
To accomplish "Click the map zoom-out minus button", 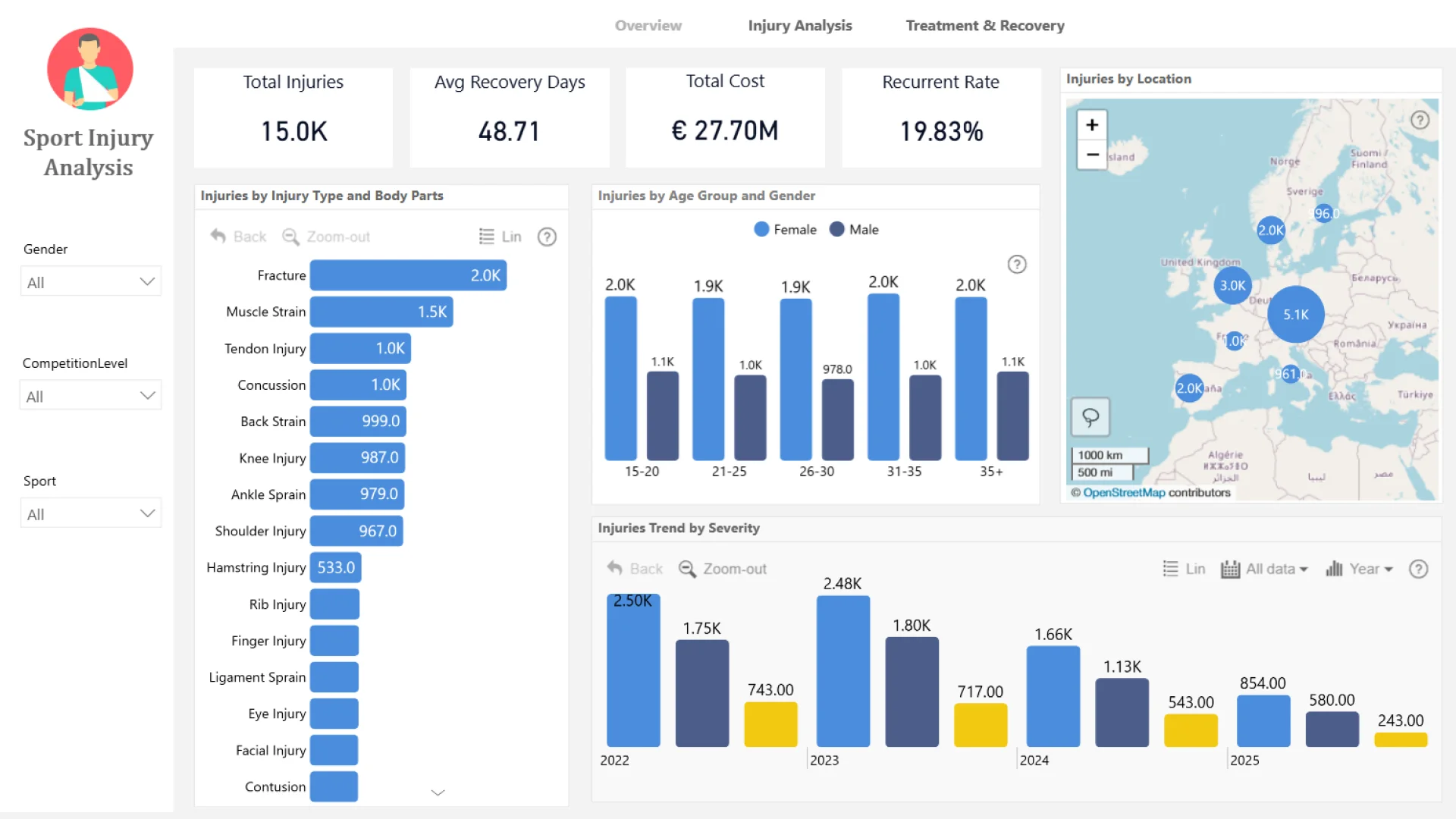I will point(1092,155).
